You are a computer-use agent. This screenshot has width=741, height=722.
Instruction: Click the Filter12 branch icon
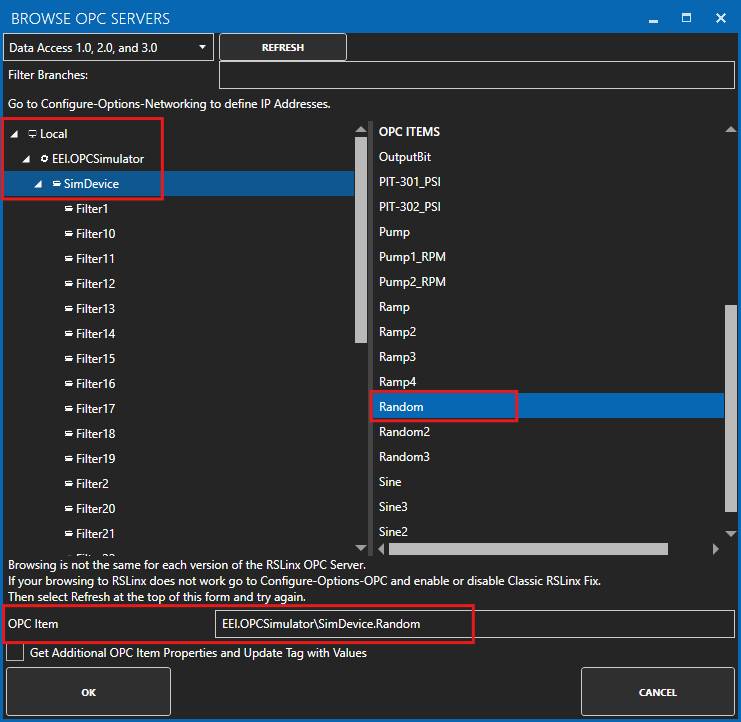69,284
